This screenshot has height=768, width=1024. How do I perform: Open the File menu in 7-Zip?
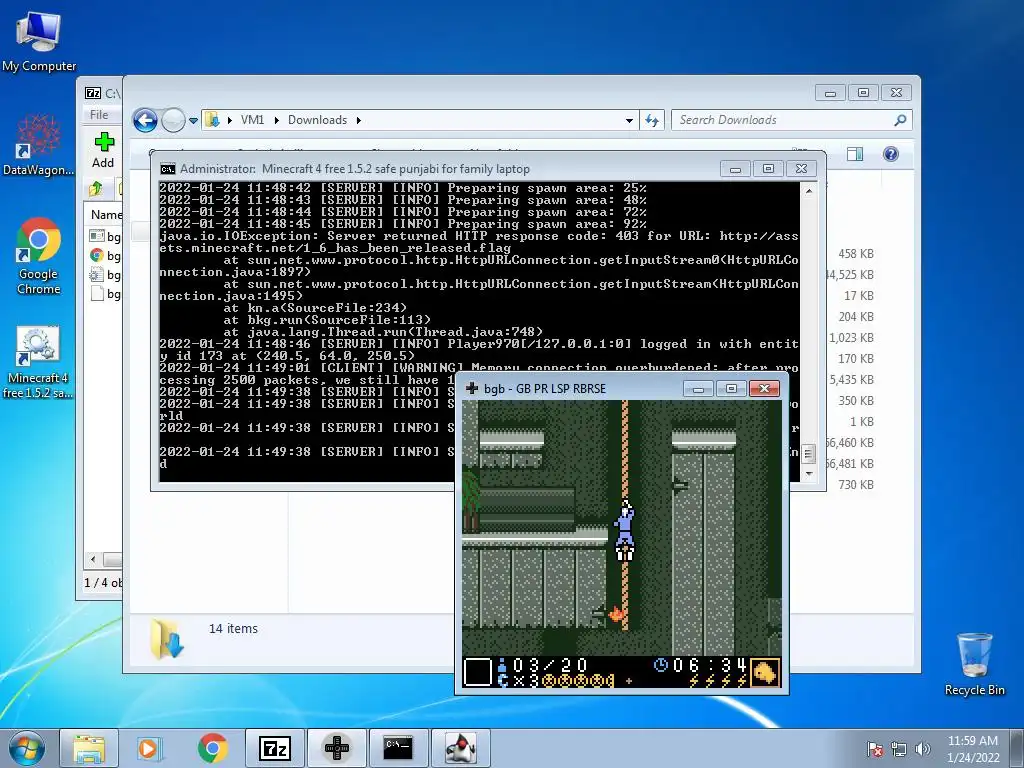pos(99,114)
